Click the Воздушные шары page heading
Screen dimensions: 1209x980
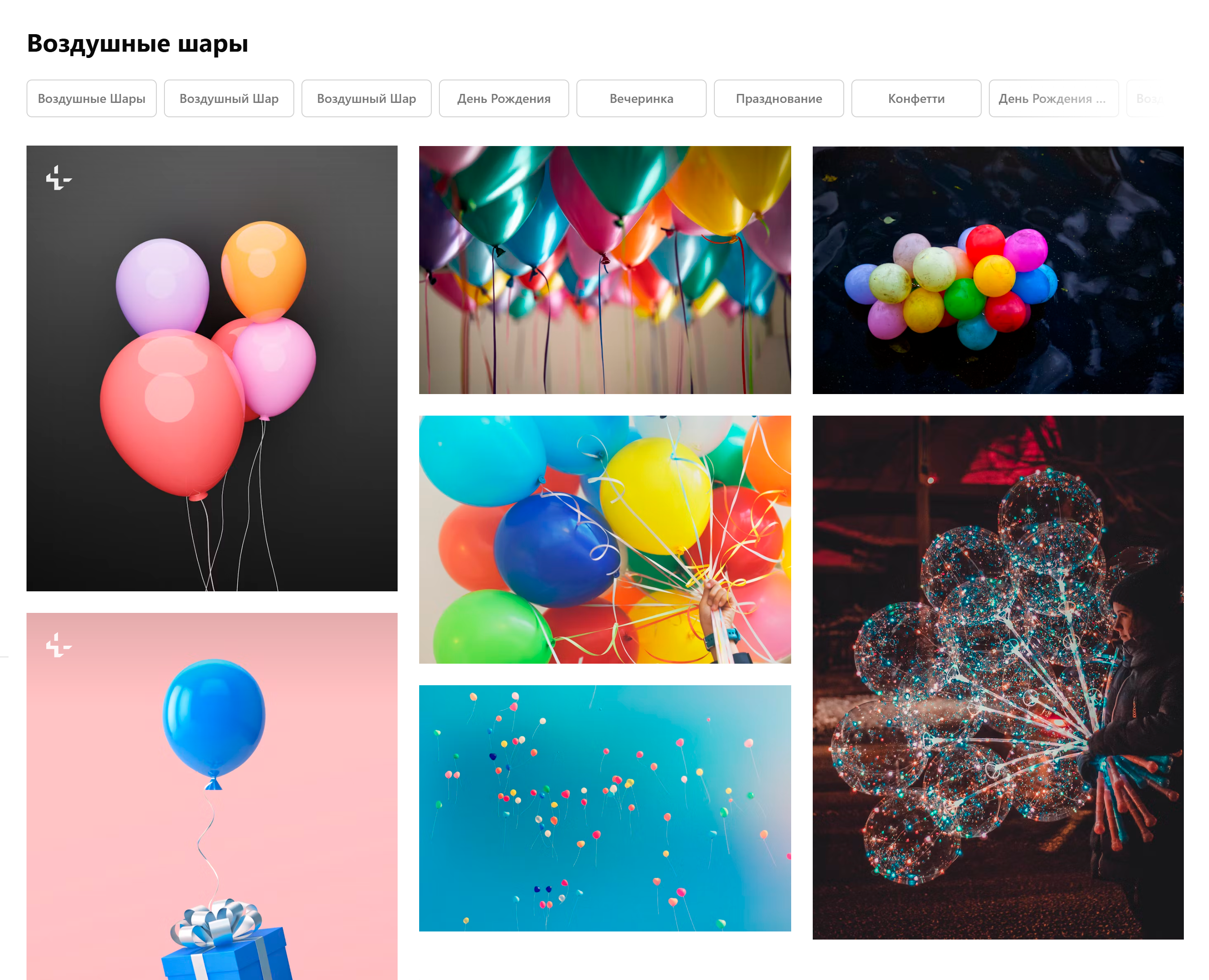click(x=138, y=44)
